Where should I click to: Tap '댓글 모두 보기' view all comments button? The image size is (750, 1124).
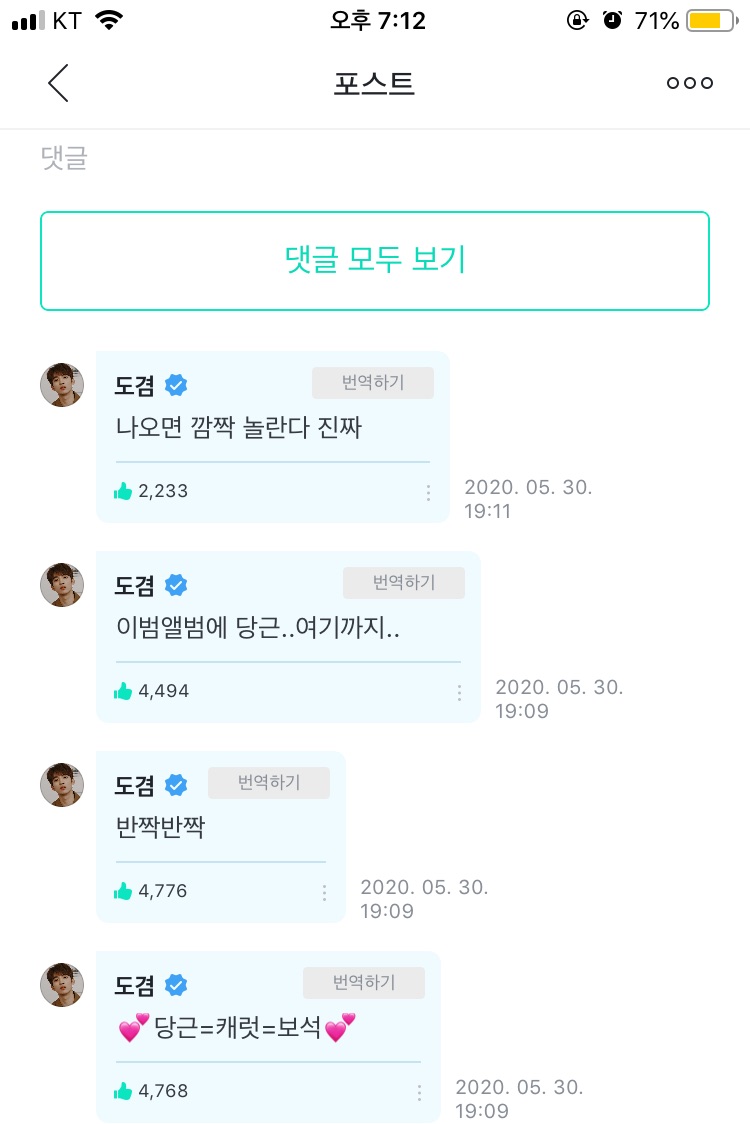tap(375, 260)
